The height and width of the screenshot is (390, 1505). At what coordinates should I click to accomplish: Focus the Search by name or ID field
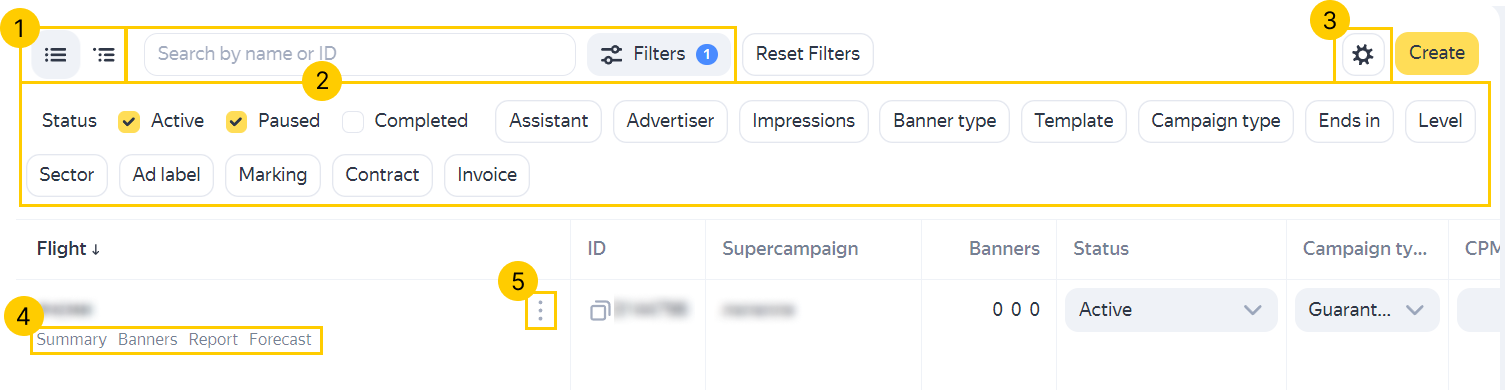360,54
